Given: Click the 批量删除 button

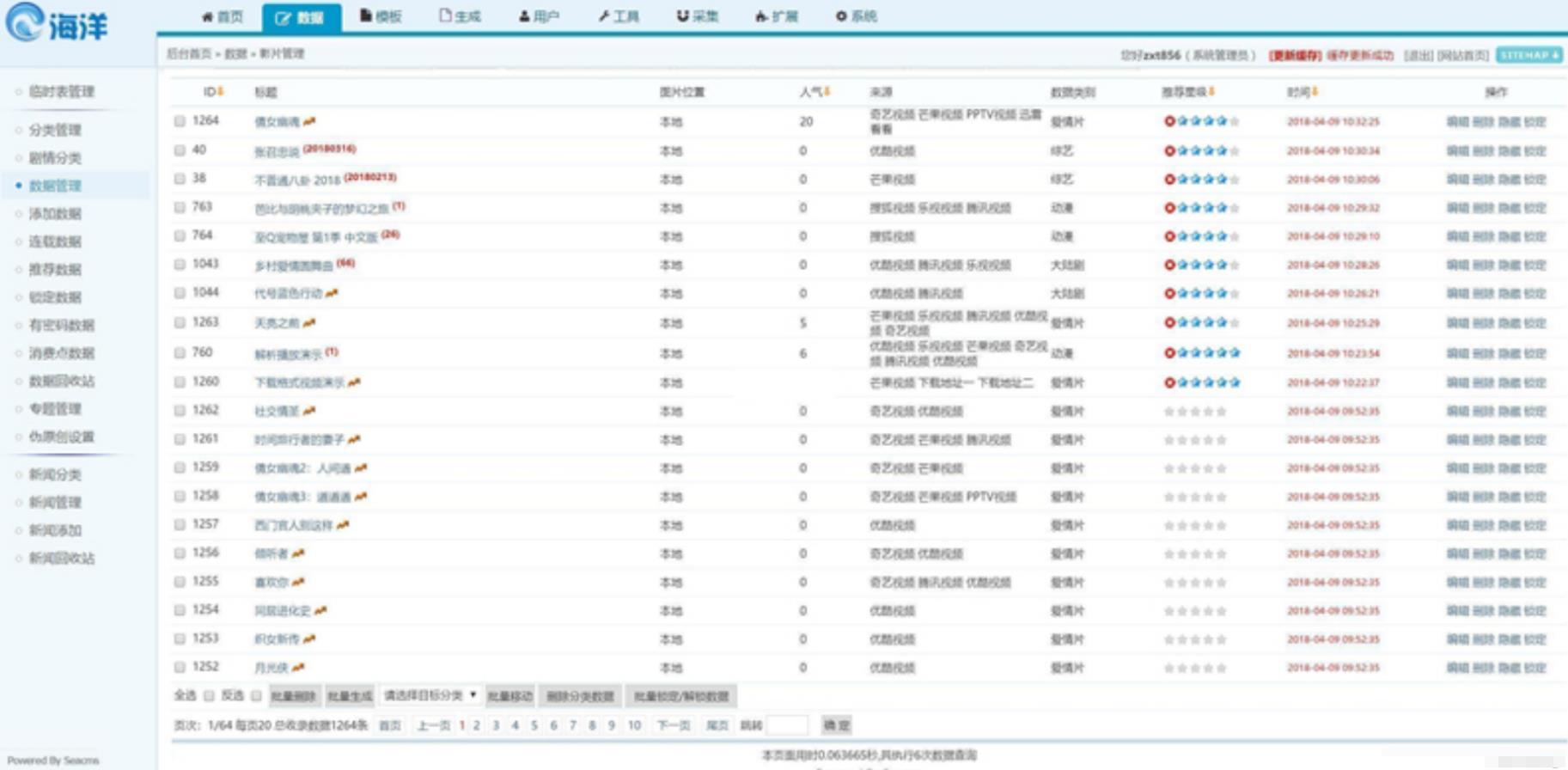Looking at the screenshot, I should pyautogui.click(x=294, y=696).
